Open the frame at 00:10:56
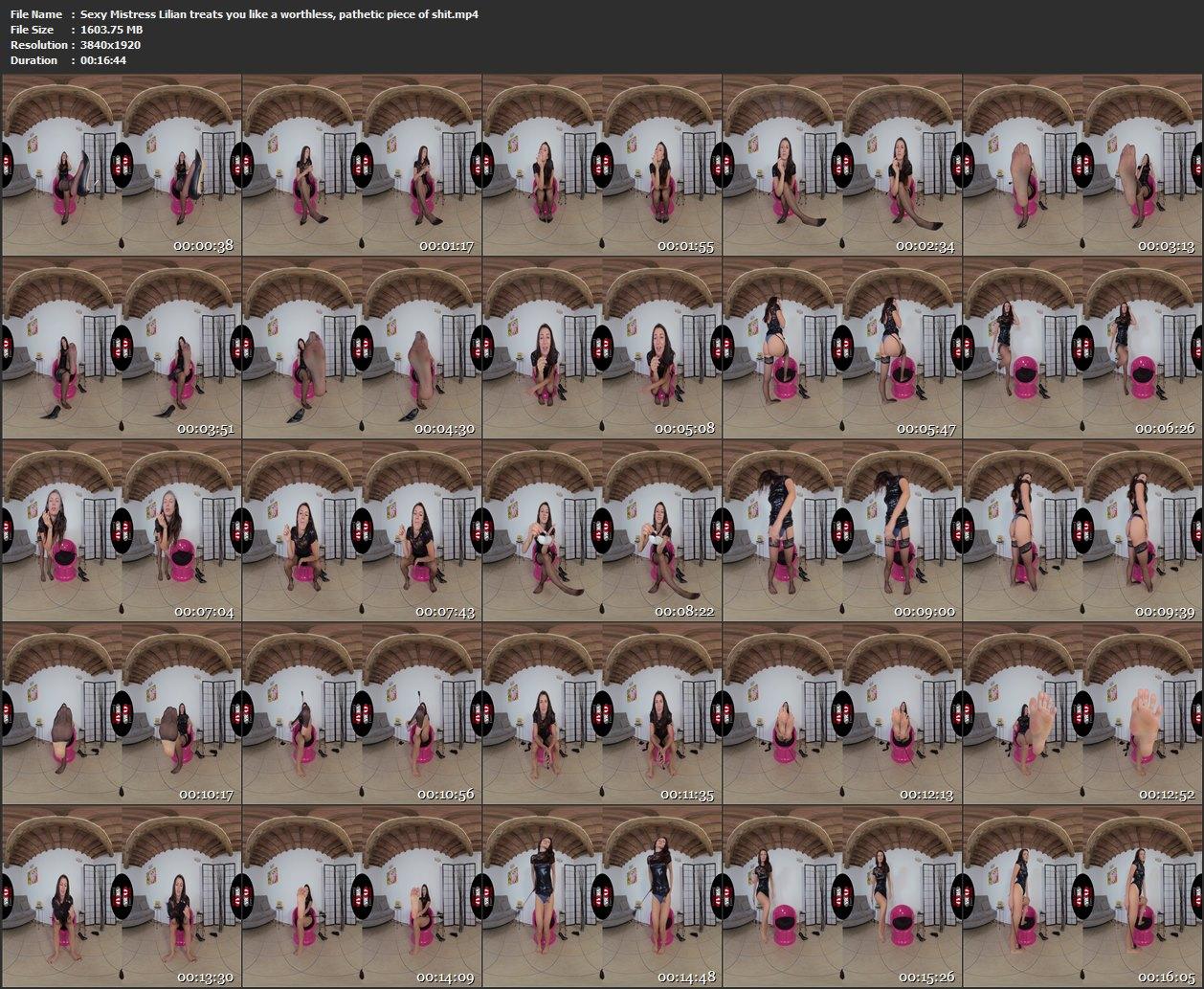 (x=361, y=714)
